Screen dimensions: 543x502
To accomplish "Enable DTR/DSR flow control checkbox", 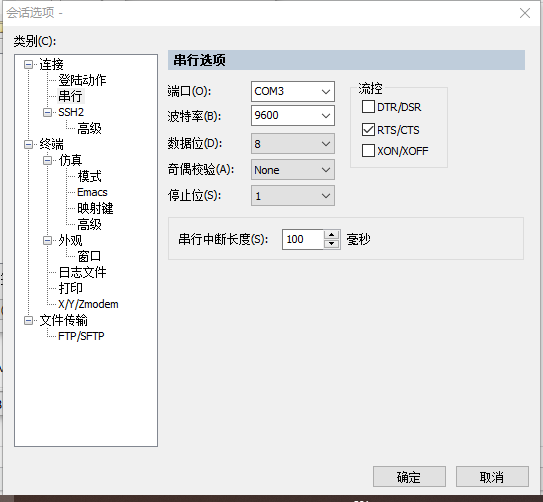I will coord(368,107).
